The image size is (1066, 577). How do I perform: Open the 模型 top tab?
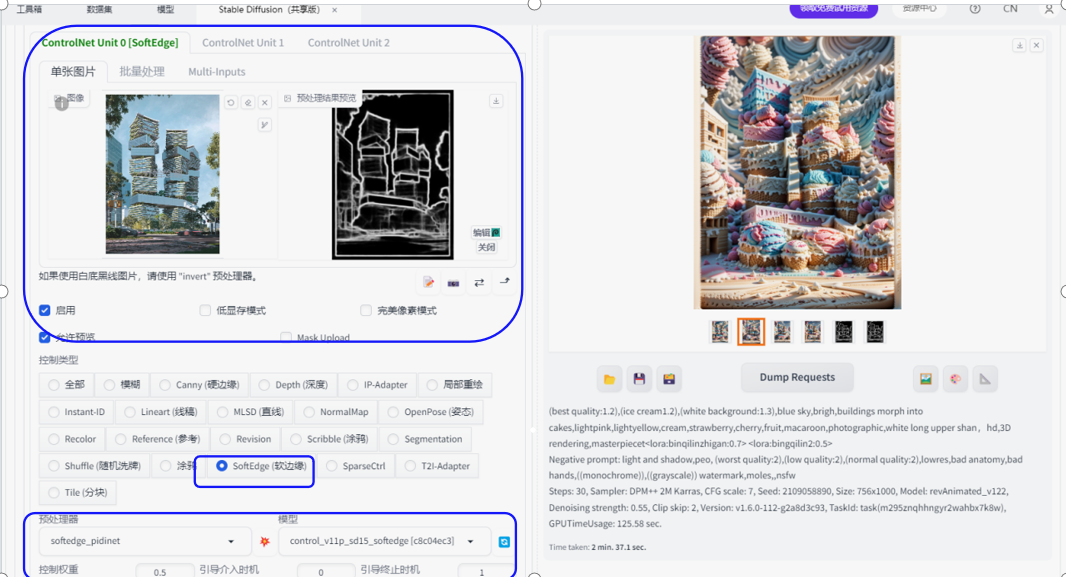[x=165, y=10]
